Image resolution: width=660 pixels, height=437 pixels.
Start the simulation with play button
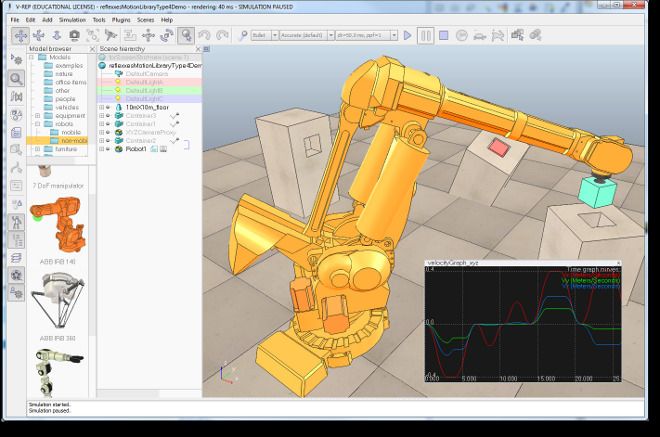(x=407, y=35)
